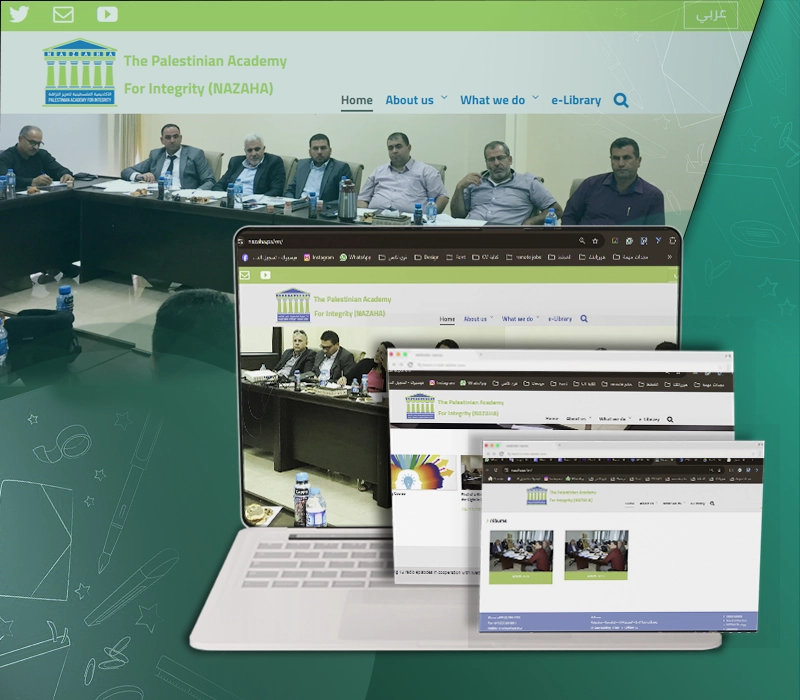Open the WhatsApp bookmark in the laptop's browser
Image resolution: width=800 pixels, height=700 pixels.
[356, 257]
